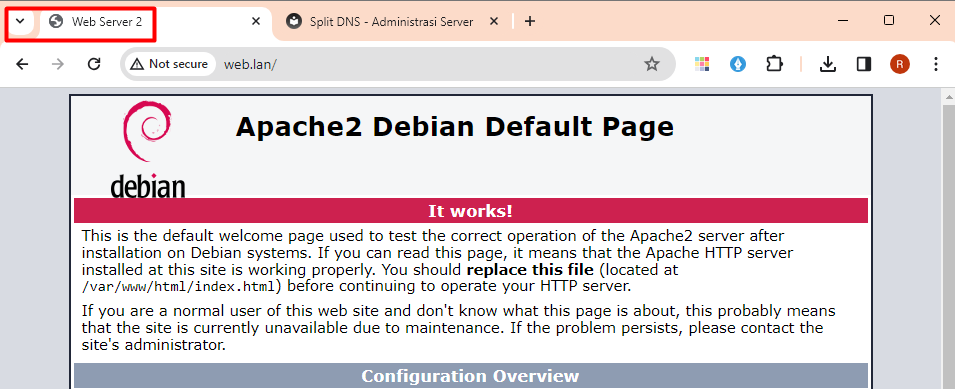The height and width of the screenshot is (389, 955).
Task: Open the Extensions puzzle piece menu
Action: click(774, 64)
